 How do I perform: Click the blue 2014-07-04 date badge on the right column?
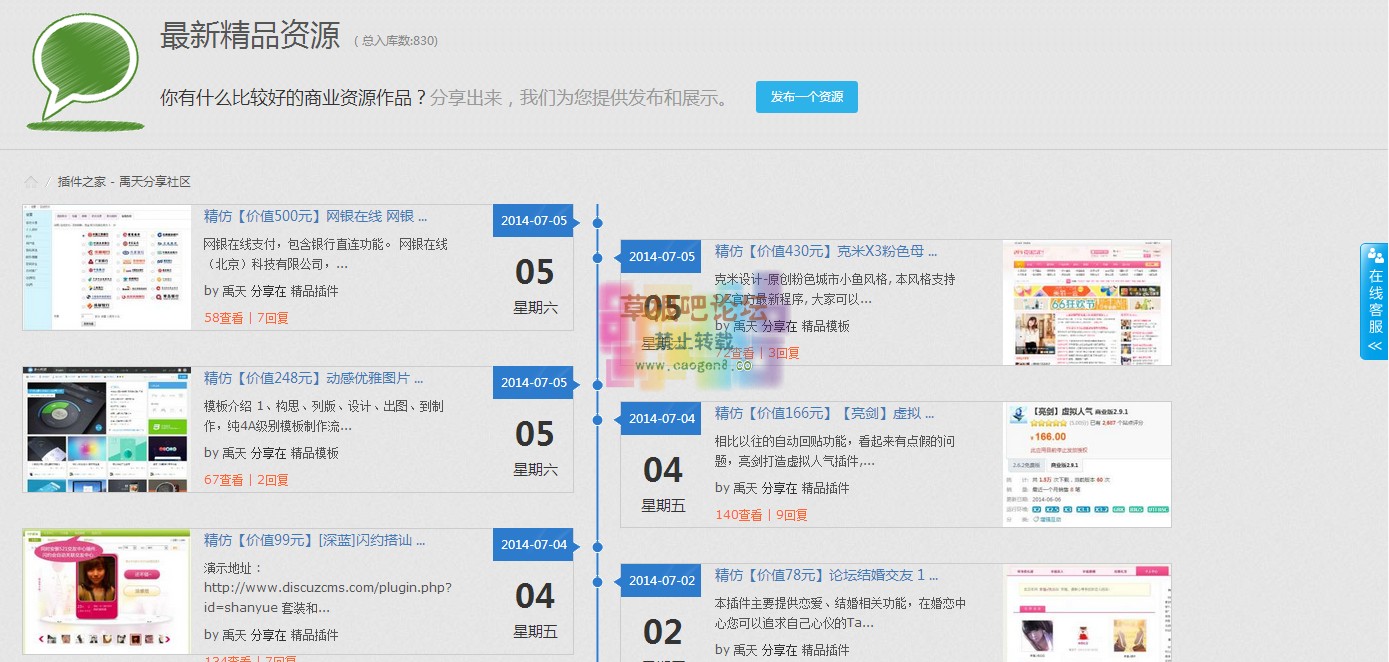click(x=660, y=418)
